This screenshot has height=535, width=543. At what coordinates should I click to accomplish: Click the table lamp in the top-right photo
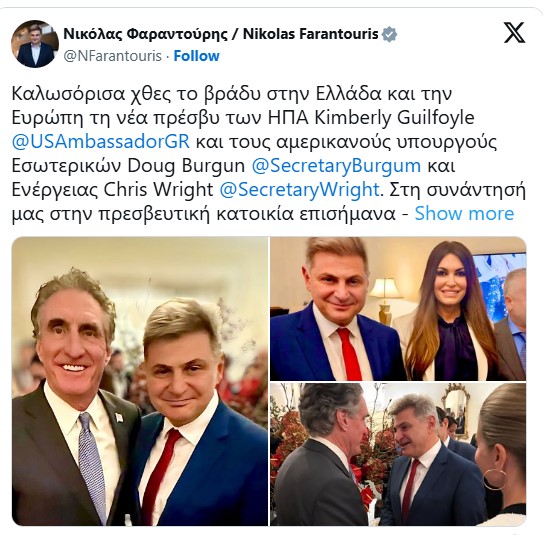pyautogui.click(x=385, y=301)
